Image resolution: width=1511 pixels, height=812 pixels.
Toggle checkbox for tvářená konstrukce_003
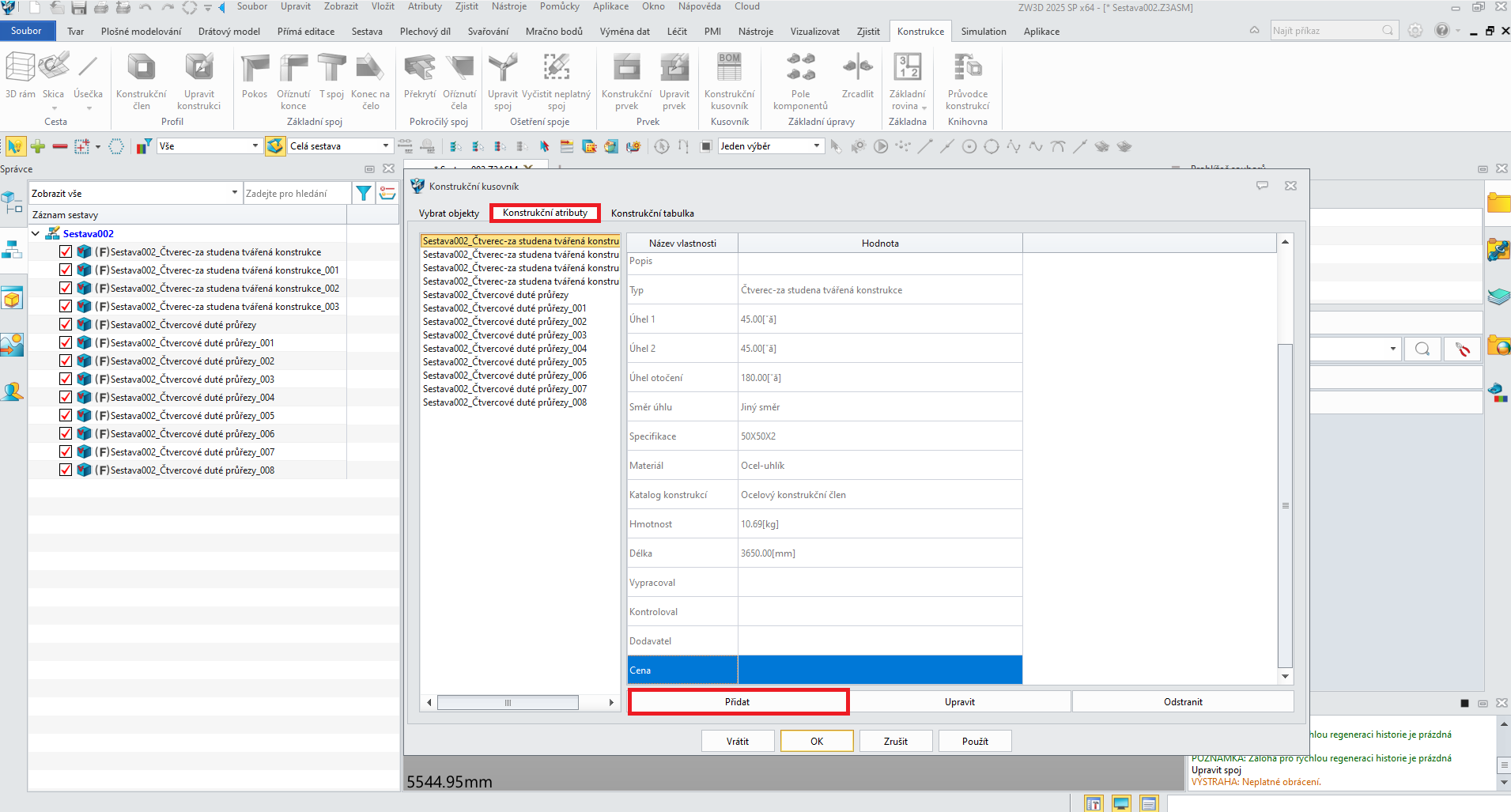coord(66,307)
